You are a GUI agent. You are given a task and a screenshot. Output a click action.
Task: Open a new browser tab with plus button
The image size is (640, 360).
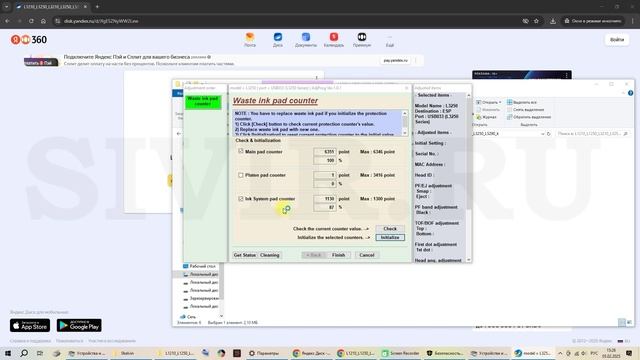97,7
